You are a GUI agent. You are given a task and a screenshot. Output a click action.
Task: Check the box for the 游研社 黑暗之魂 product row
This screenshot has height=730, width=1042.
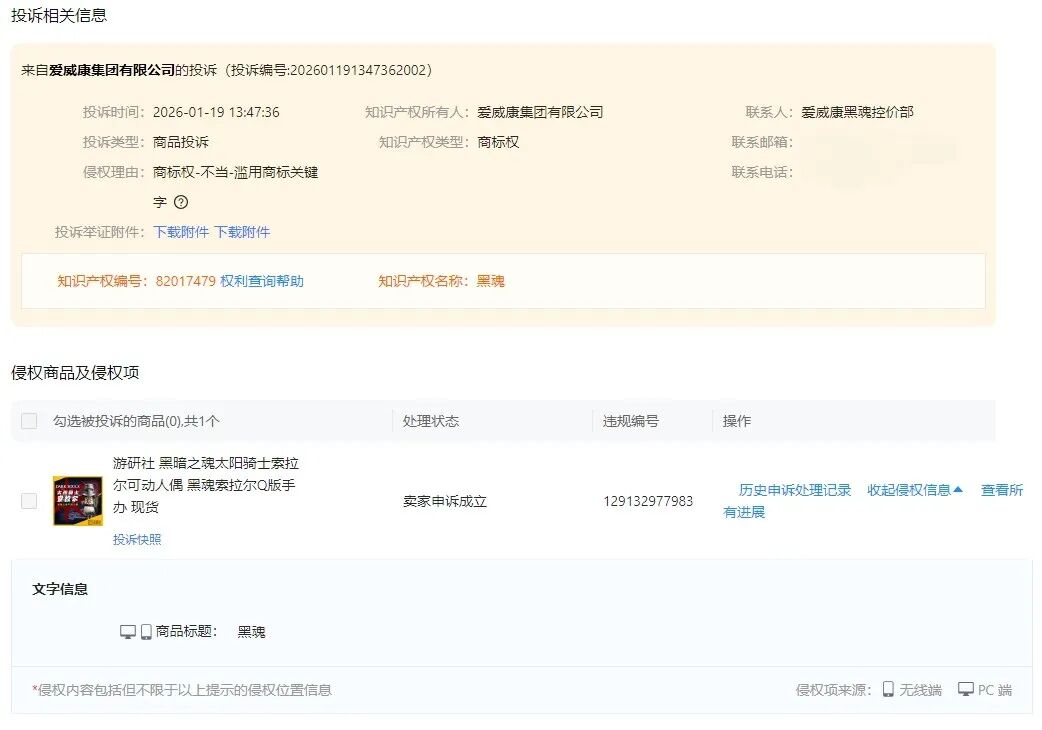[29, 501]
